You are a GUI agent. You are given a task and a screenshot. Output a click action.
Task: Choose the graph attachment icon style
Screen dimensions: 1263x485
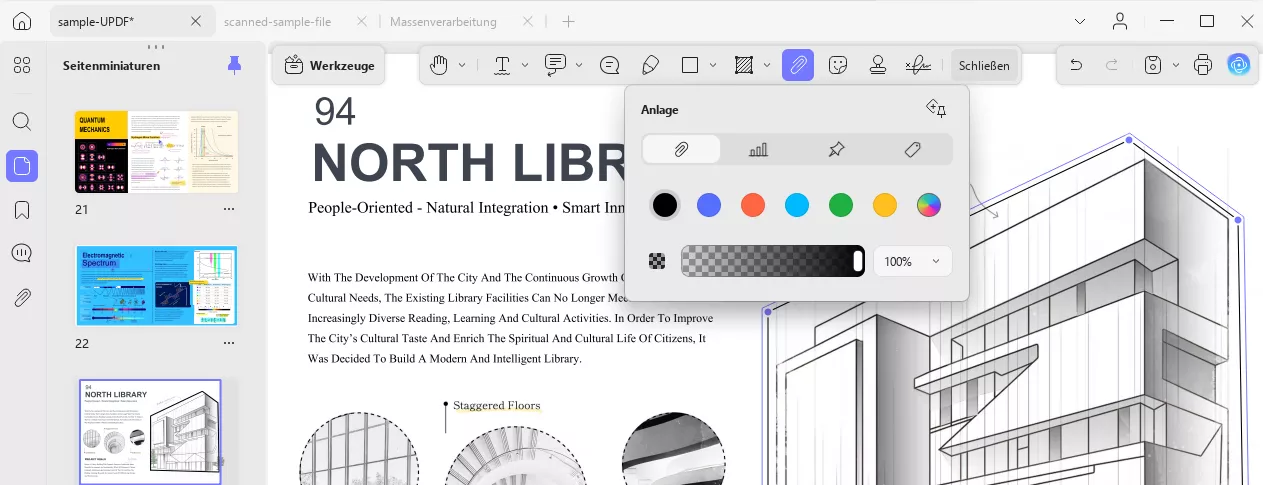pyautogui.click(x=759, y=149)
